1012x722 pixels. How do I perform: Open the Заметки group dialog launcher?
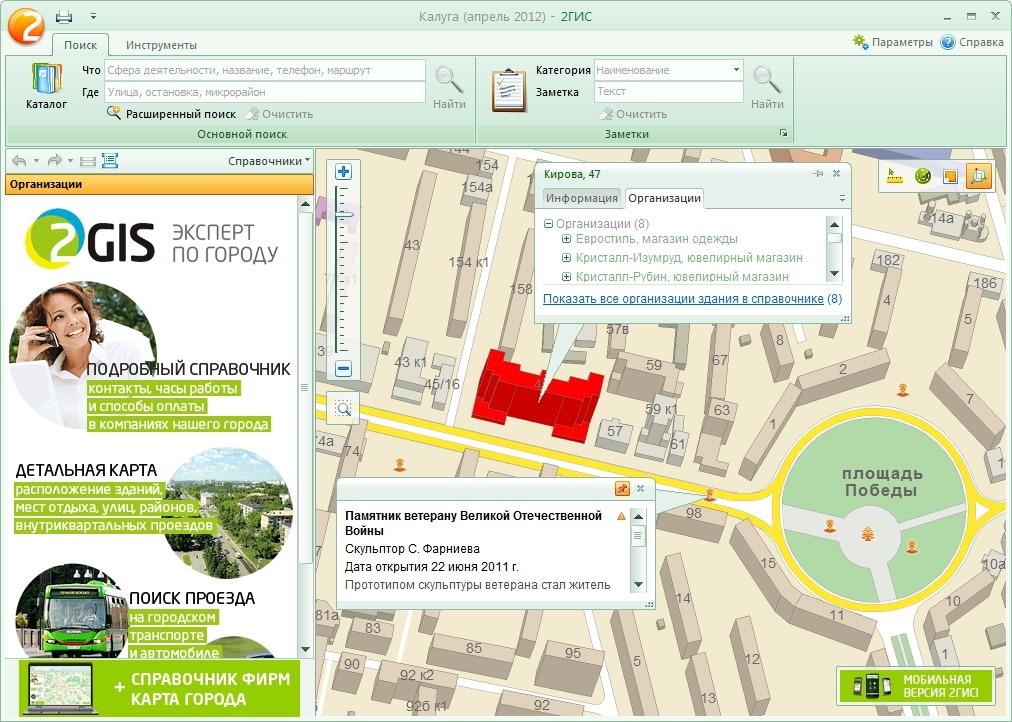click(784, 133)
